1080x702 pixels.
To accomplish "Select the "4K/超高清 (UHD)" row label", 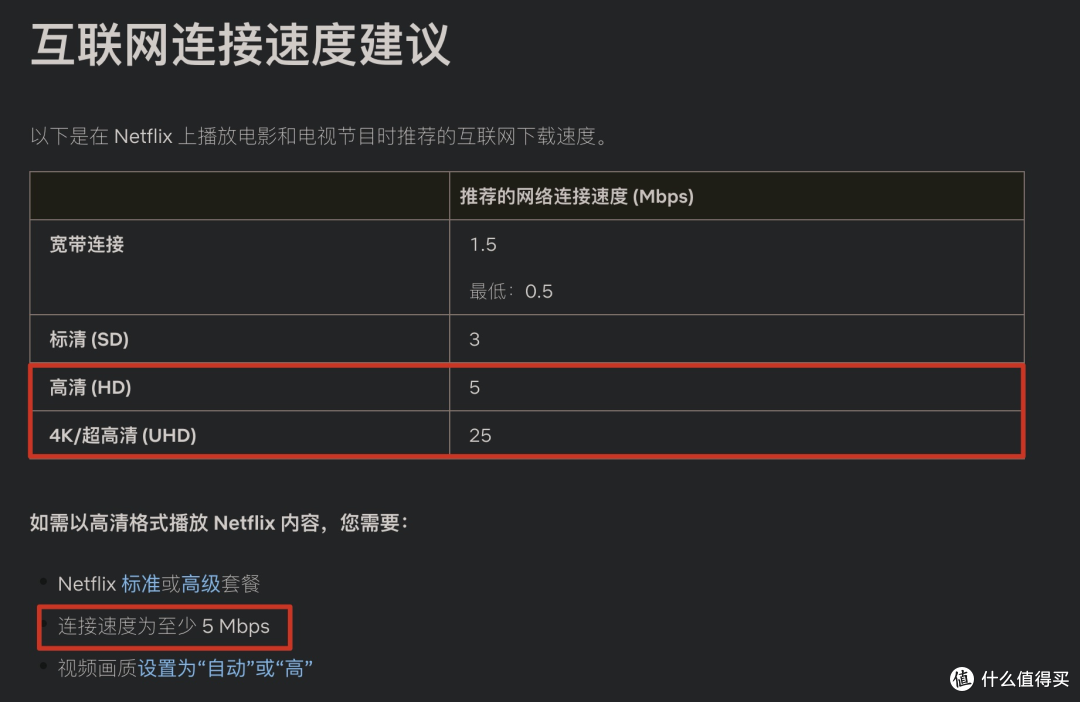I will (123, 436).
